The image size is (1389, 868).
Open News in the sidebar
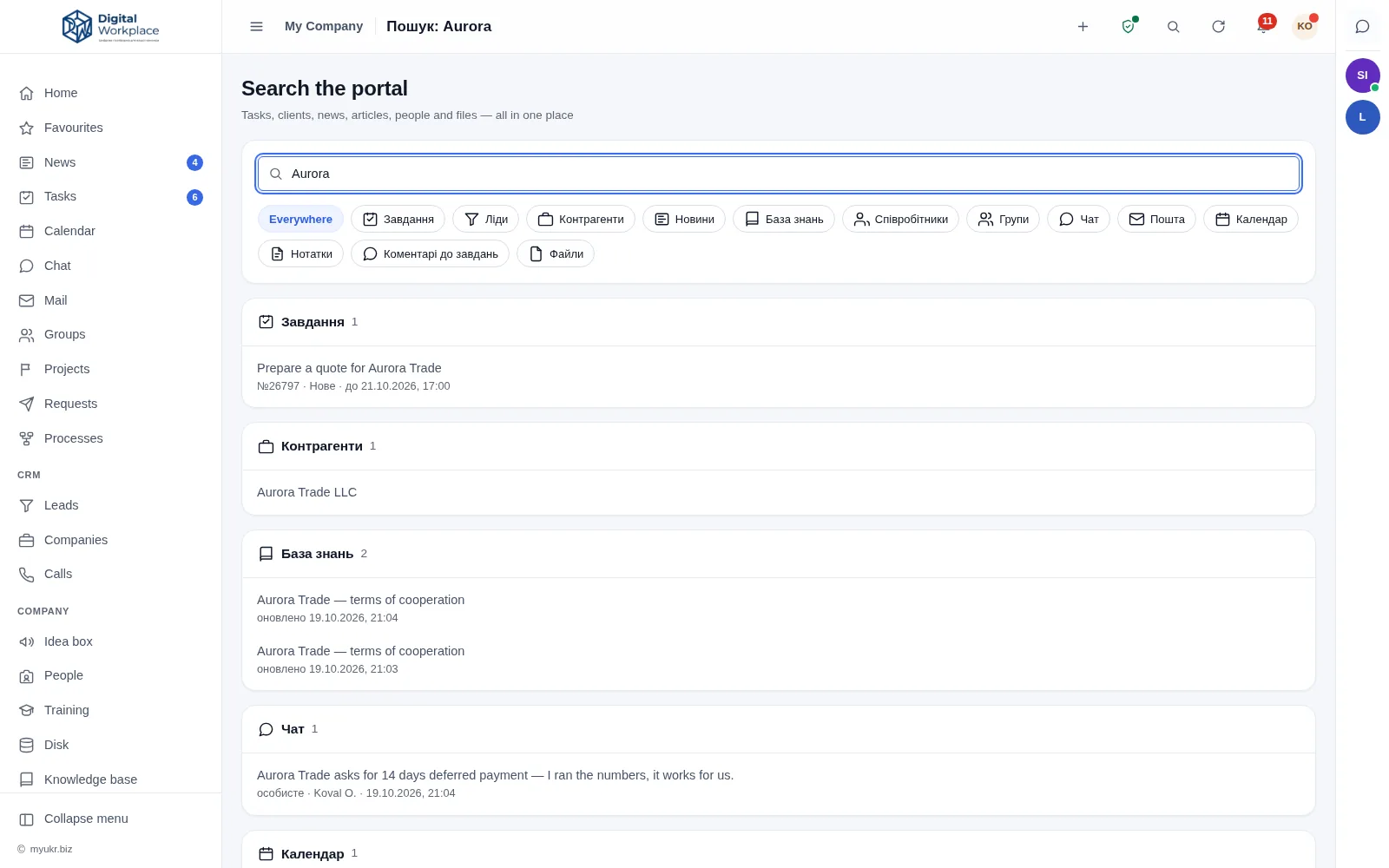(110, 162)
